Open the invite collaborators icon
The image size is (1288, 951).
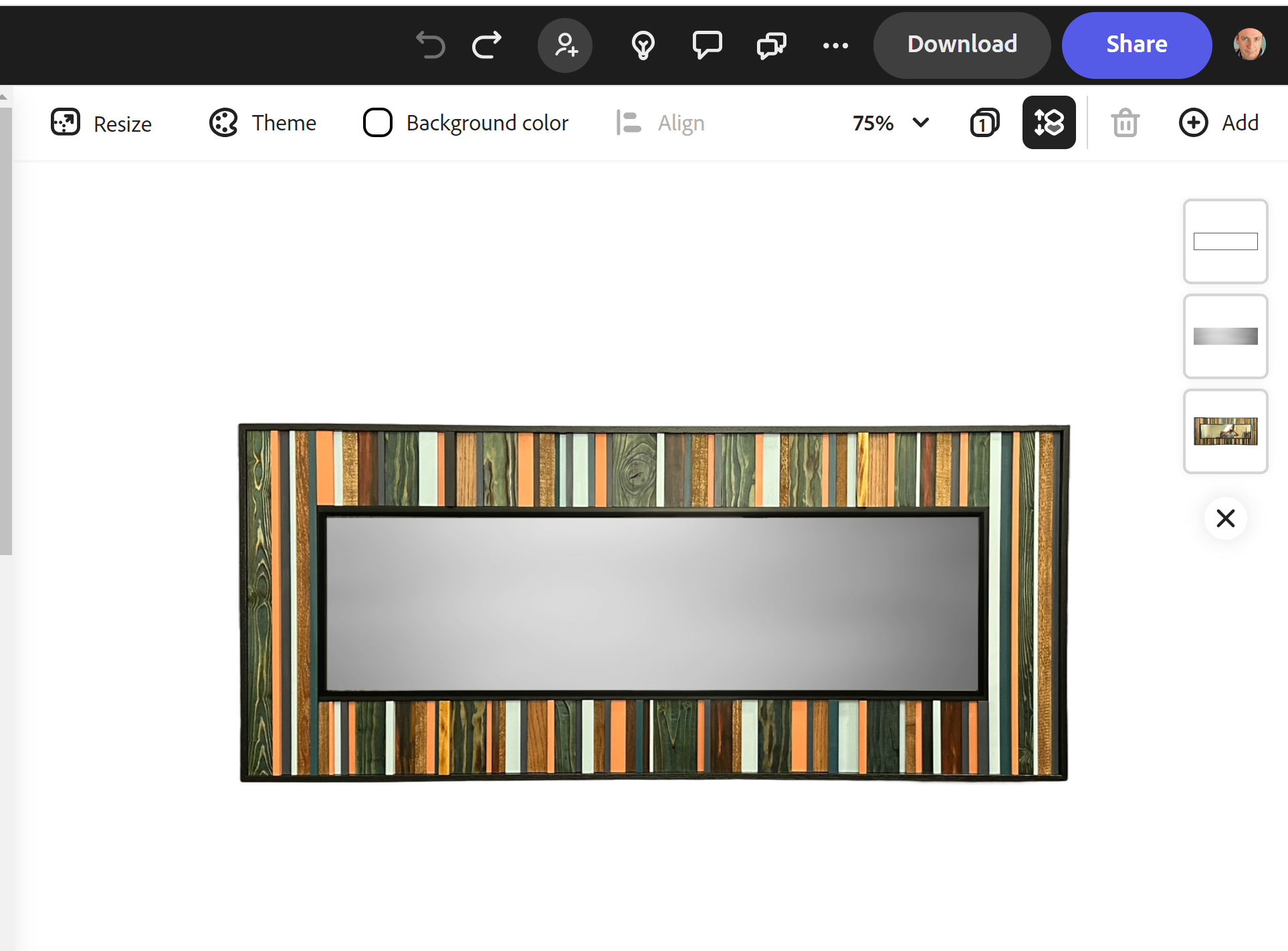click(x=565, y=45)
